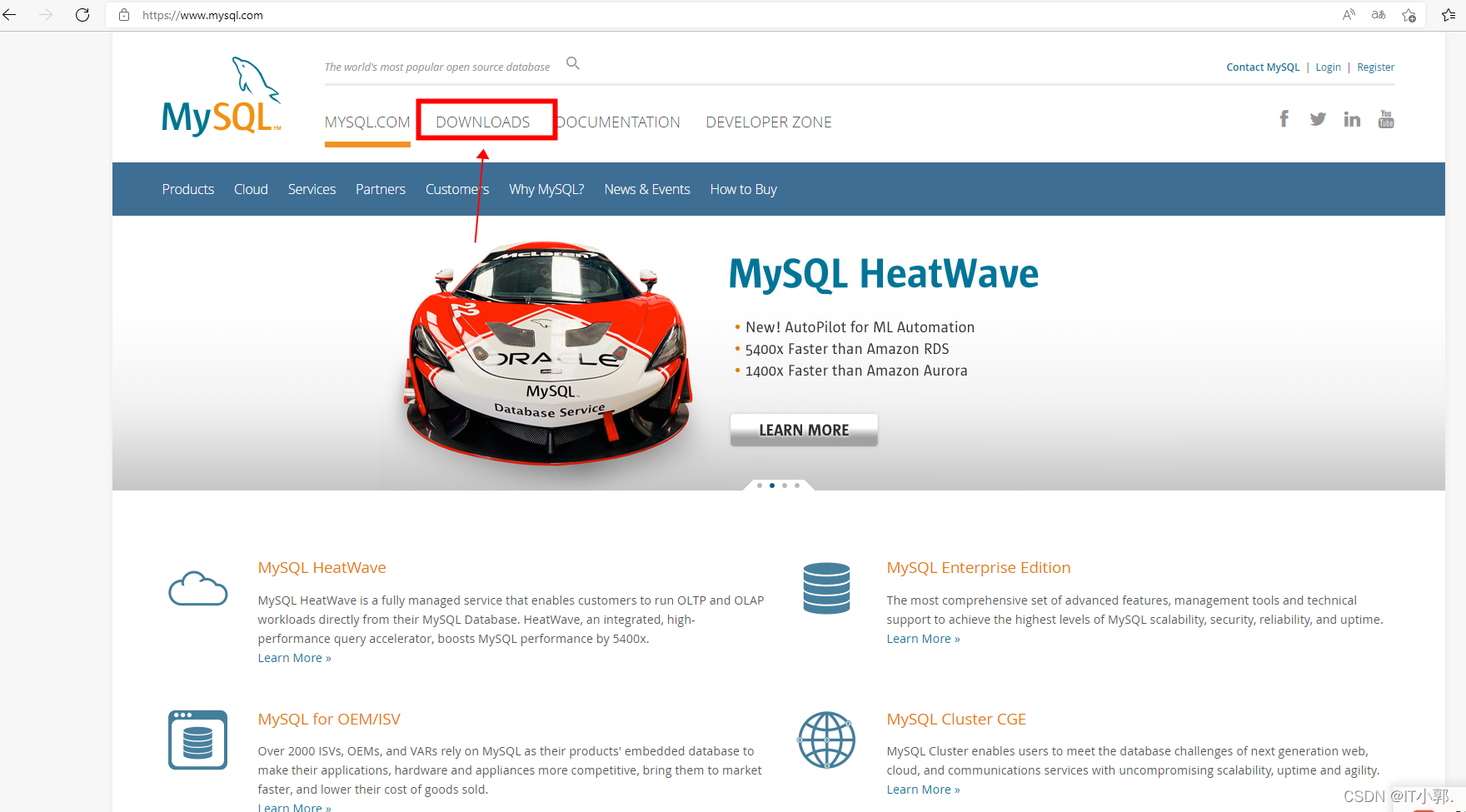Open the read aloud icon
1466x812 pixels.
click(x=1349, y=15)
